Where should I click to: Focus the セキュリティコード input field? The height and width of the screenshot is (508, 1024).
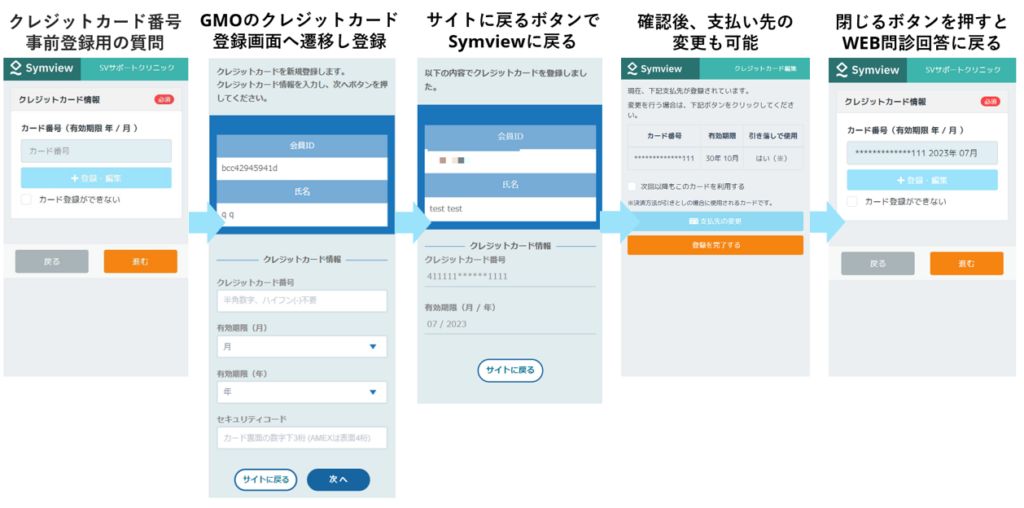(x=301, y=438)
